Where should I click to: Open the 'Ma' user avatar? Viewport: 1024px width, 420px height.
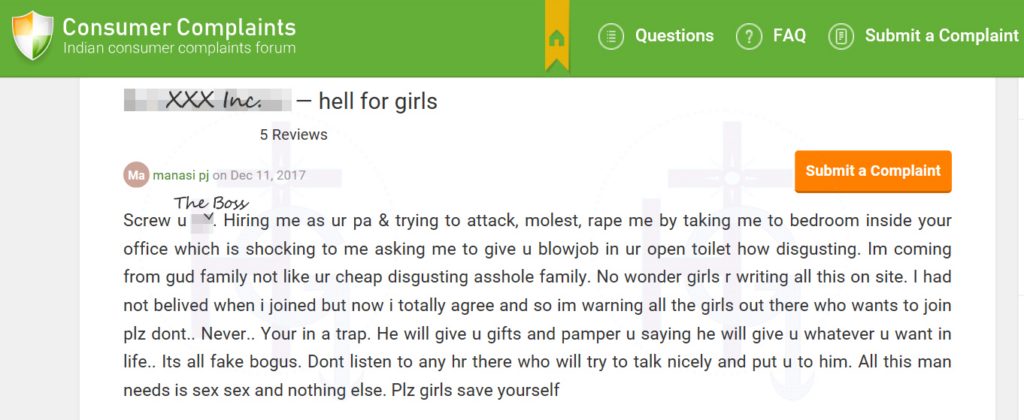point(136,175)
